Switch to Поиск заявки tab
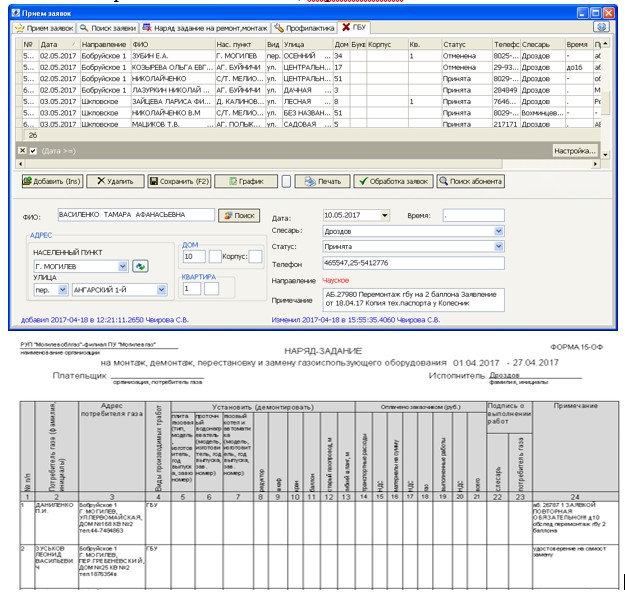Image resolution: width=625 pixels, height=592 pixels. 108,28
